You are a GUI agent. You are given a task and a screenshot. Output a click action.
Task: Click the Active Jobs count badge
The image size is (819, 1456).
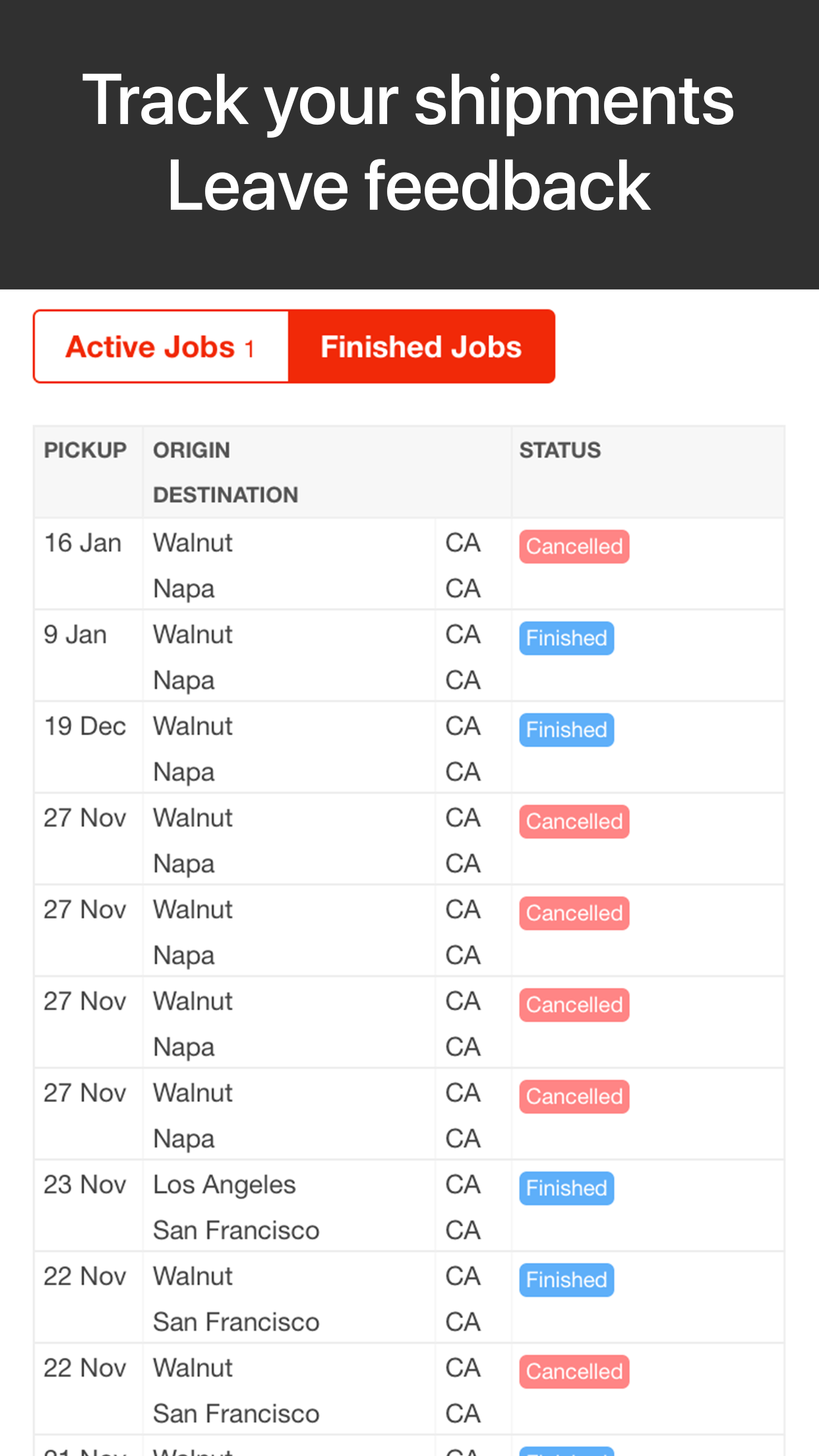[249, 348]
